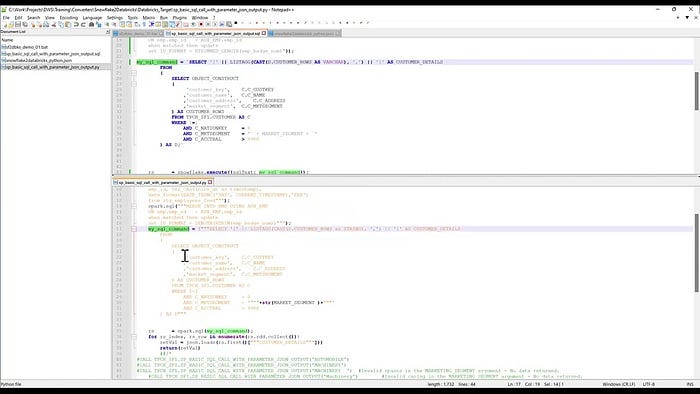
Task: Zoom in using the toolbar magnifier plus
Action: coord(107,24)
